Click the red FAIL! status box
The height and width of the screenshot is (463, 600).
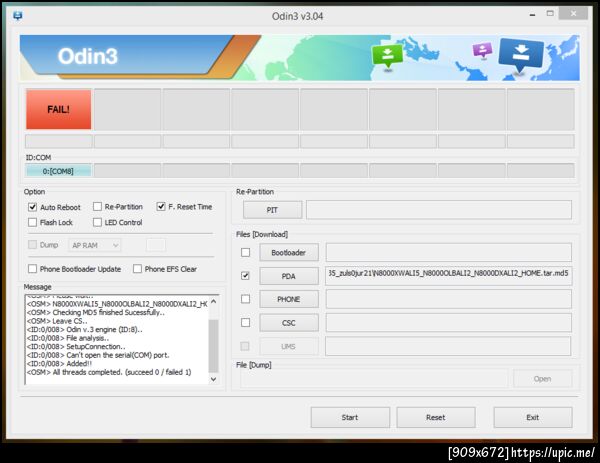(x=59, y=109)
